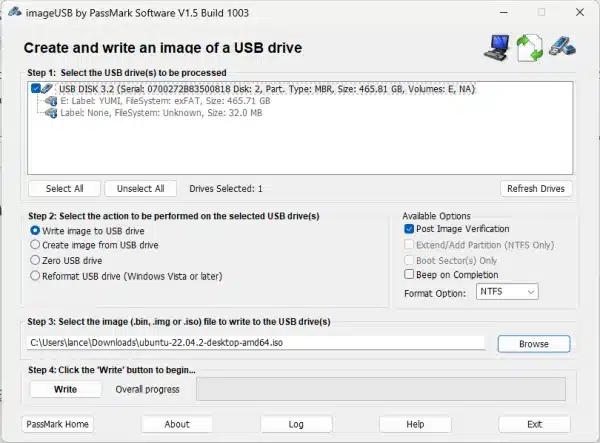
Task: Click the unlabeled 32.0 MB partition icon
Action: (x=51, y=113)
